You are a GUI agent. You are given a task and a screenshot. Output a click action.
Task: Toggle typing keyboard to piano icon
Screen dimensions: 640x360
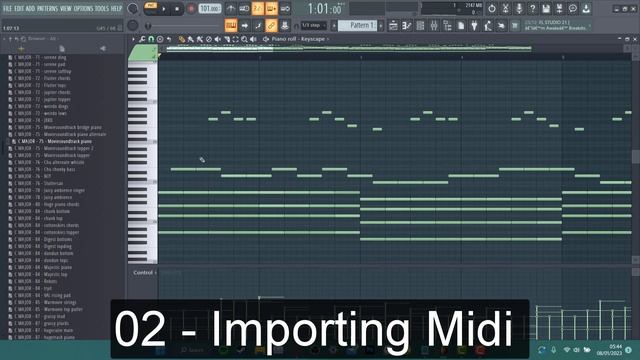[231, 26]
